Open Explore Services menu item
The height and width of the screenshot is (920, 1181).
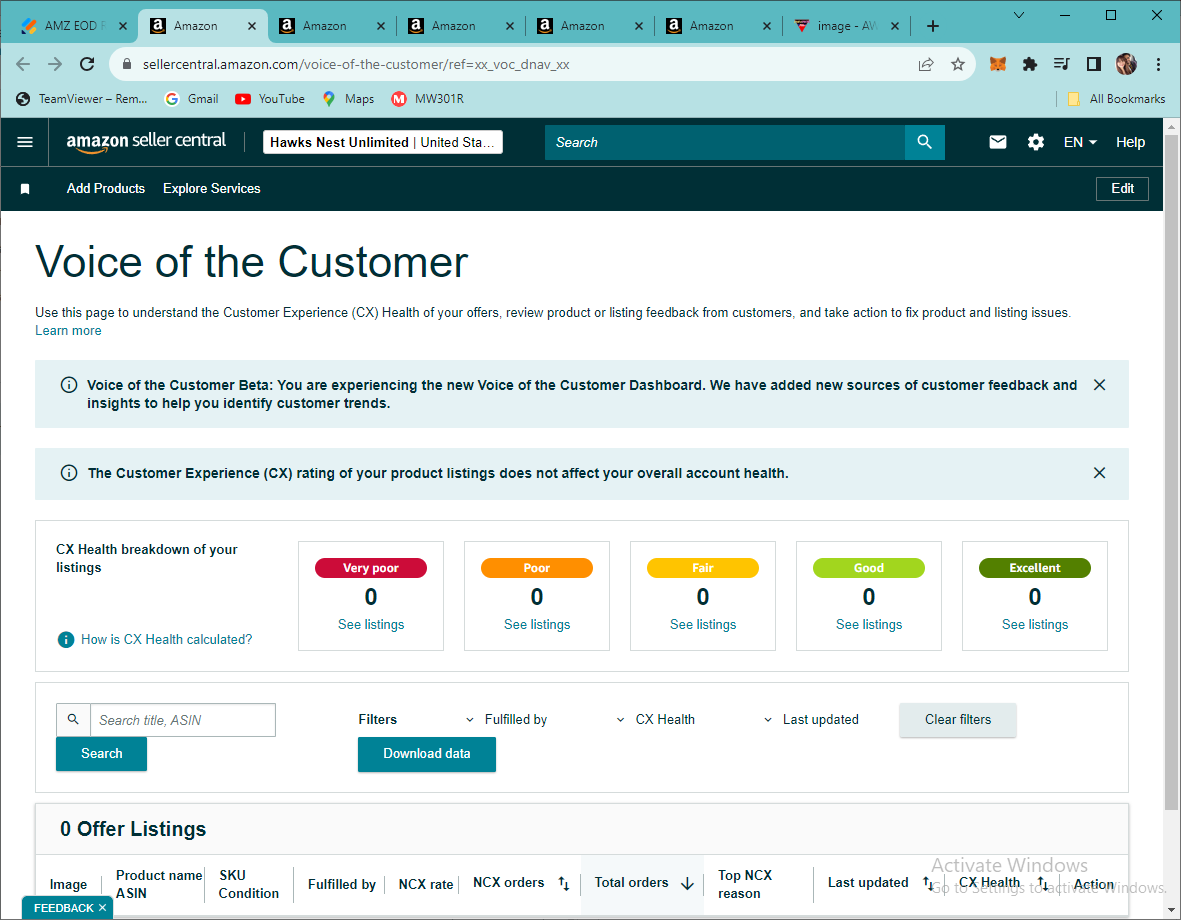[x=212, y=188]
